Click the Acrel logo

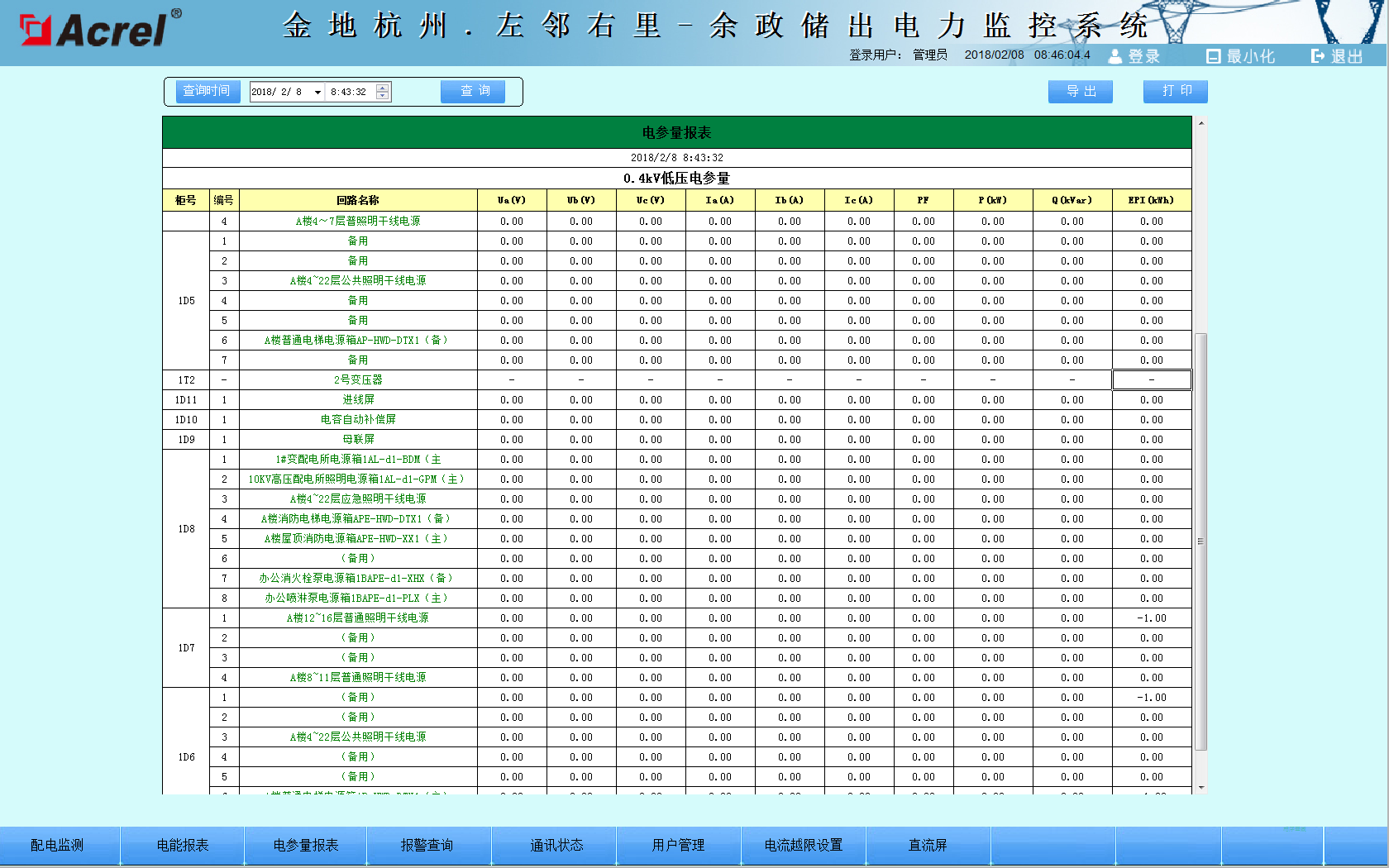(x=99, y=29)
